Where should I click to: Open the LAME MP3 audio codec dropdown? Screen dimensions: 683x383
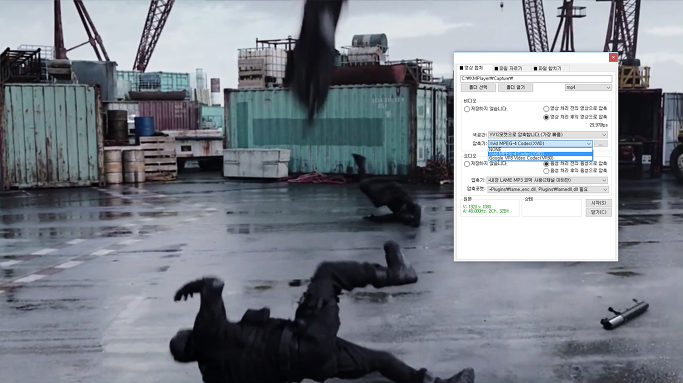tap(547, 180)
